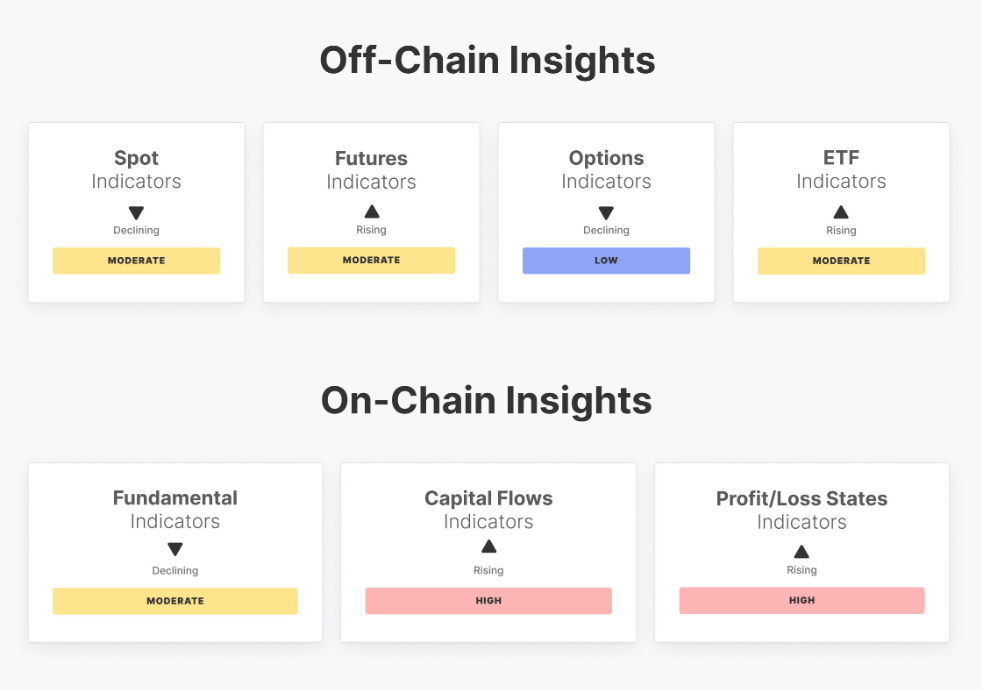Image resolution: width=982 pixels, height=690 pixels.
Task: Click the declining arrow under Options Indicators
Action: point(606,213)
